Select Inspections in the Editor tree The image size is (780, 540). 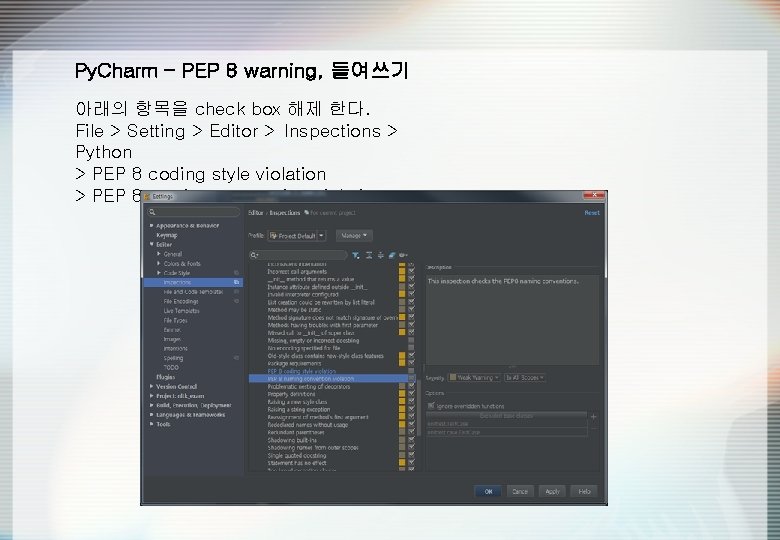[193, 282]
